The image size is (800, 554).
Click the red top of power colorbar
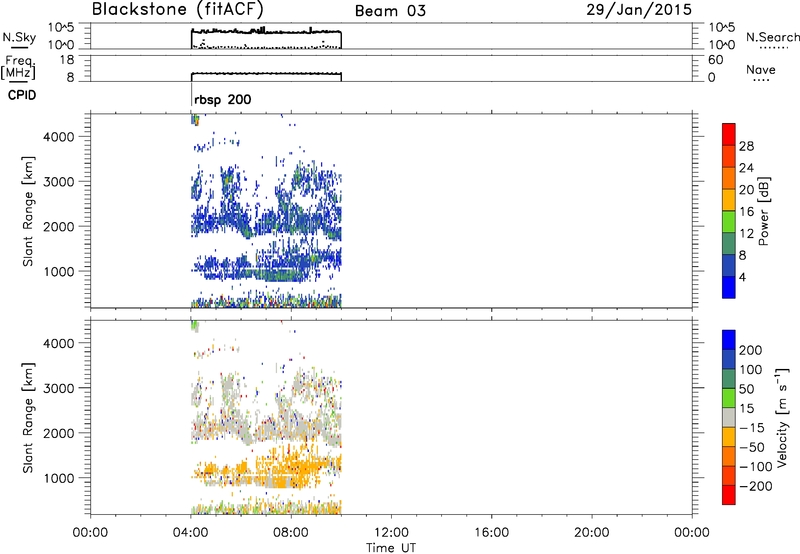tap(729, 134)
